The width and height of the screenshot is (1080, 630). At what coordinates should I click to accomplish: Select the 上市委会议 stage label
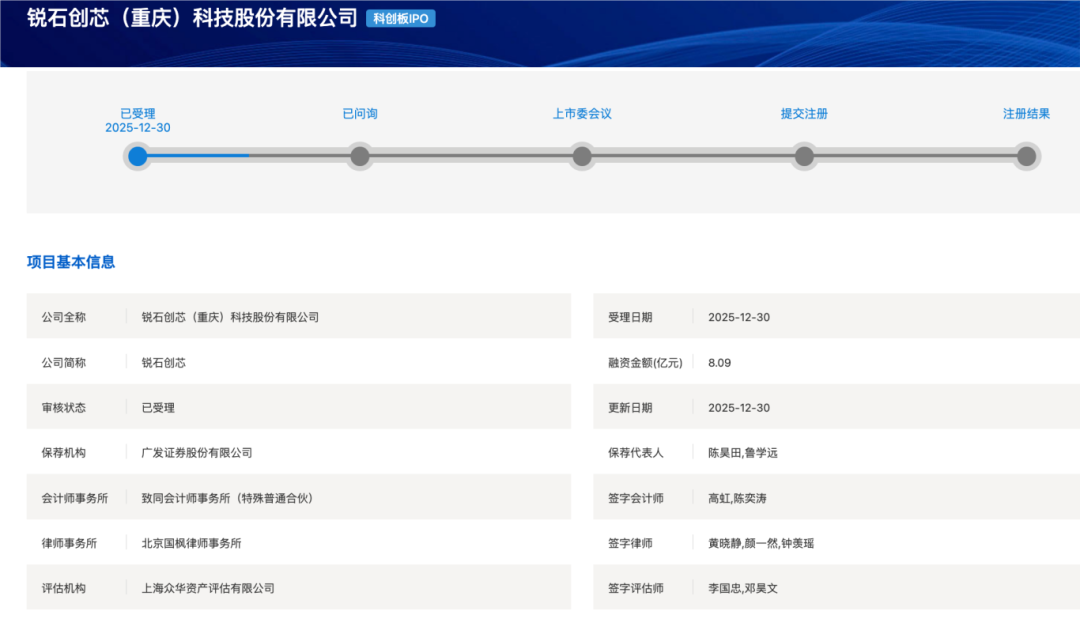coord(582,114)
